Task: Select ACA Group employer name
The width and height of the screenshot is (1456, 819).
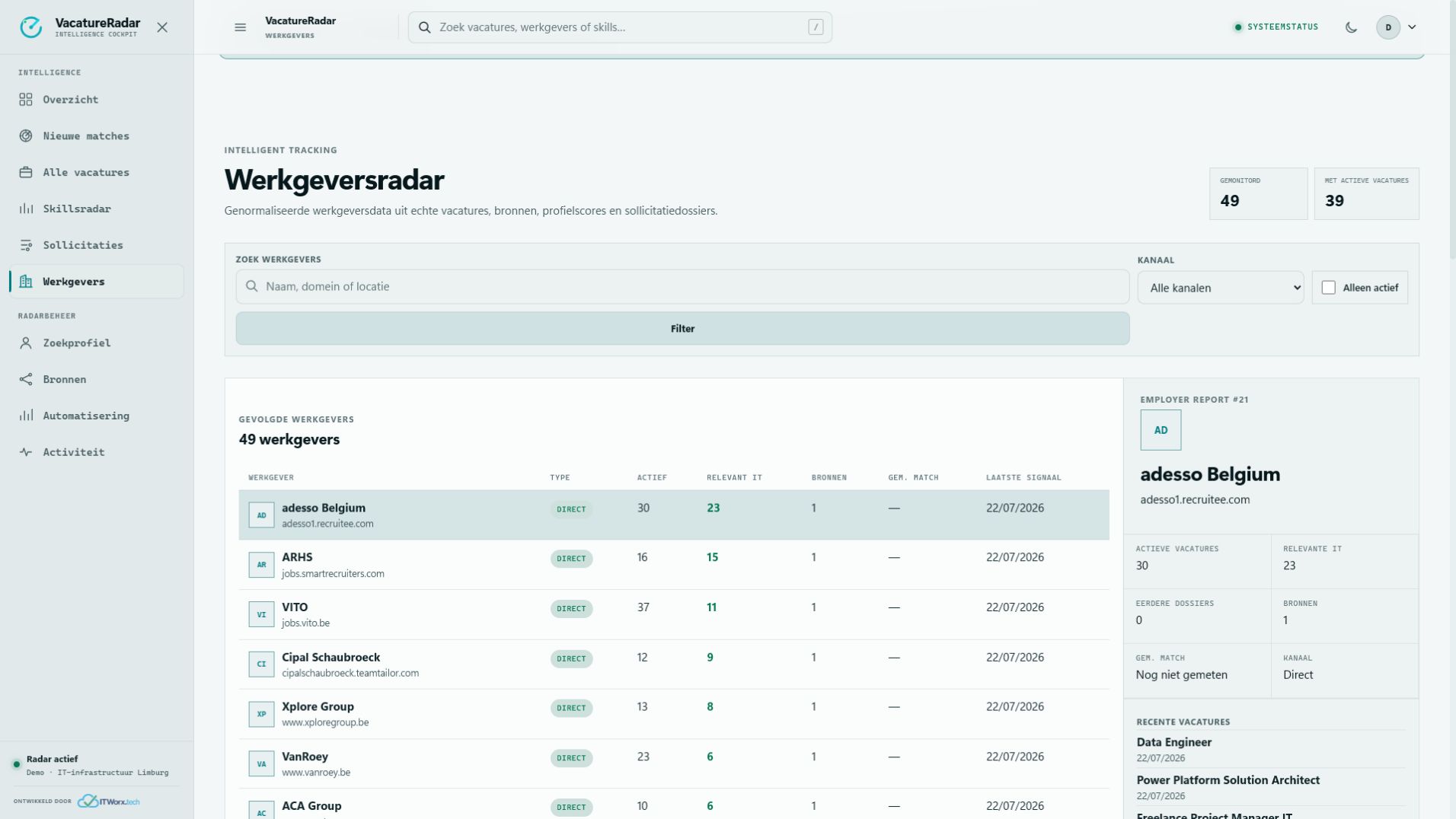Action: click(x=311, y=806)
